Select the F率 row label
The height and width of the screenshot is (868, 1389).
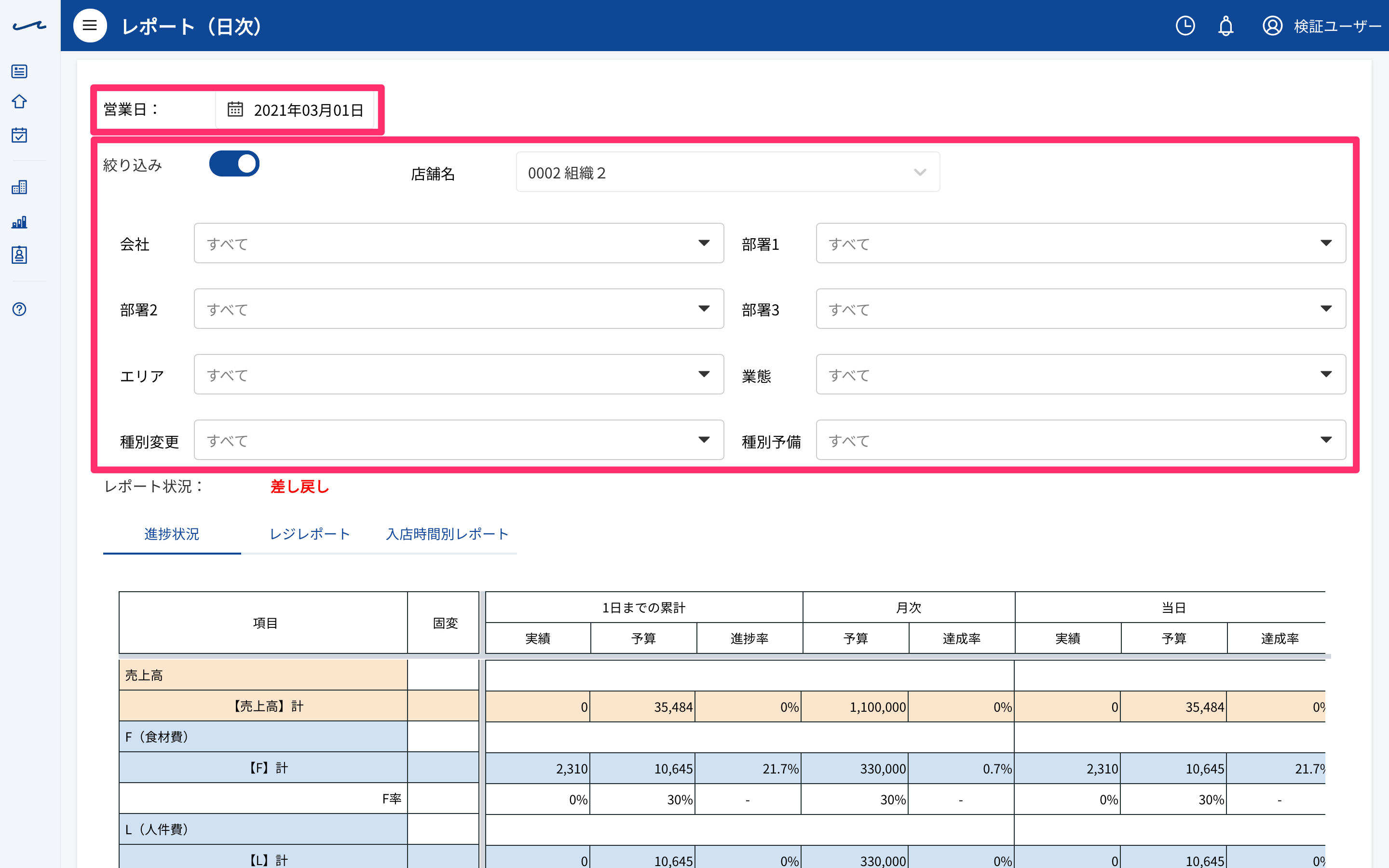[x=263, y=799]
